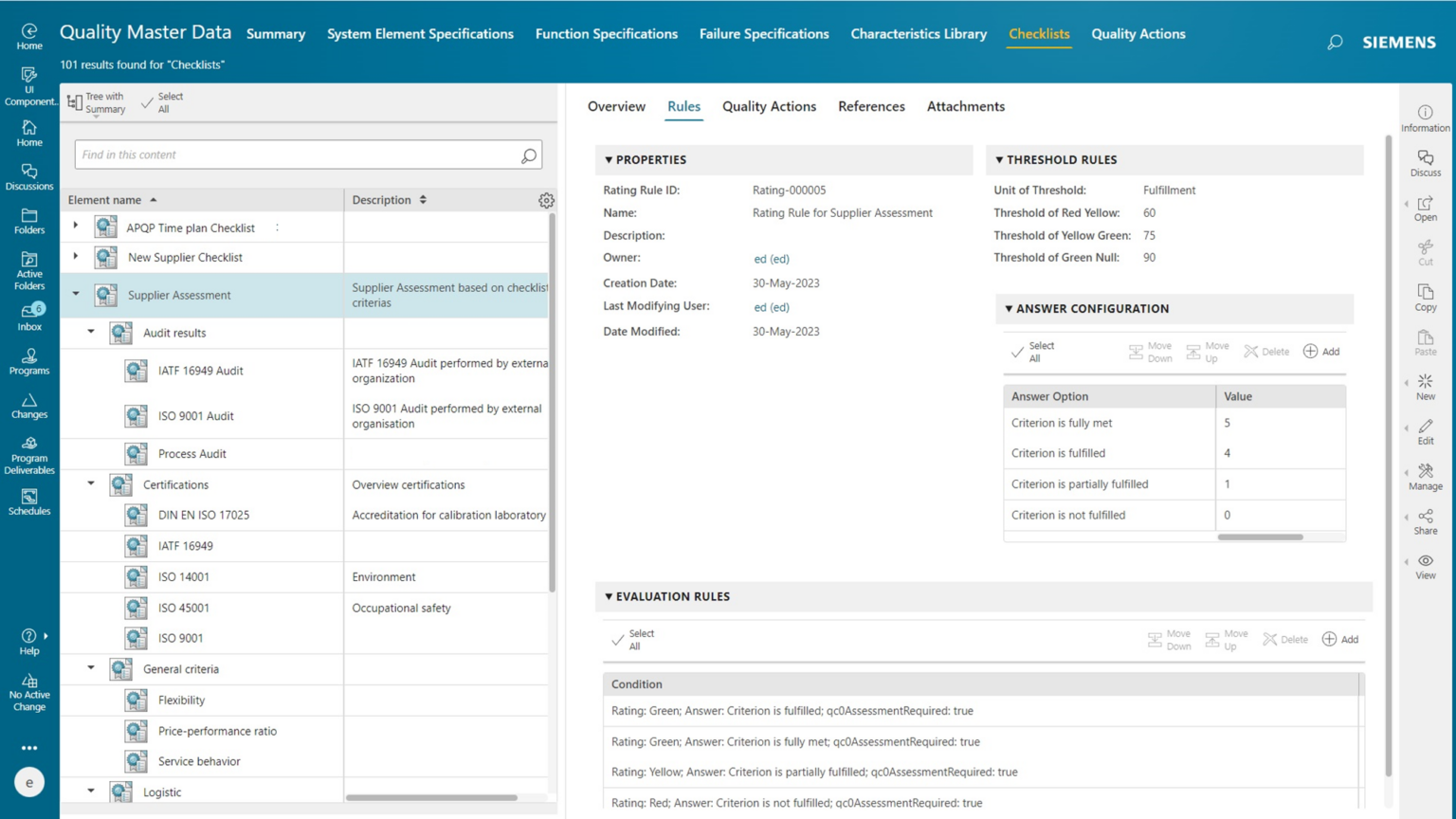1456x819 pixels.
Task: Click inside the Find in this content field
Action: point(284,155)
